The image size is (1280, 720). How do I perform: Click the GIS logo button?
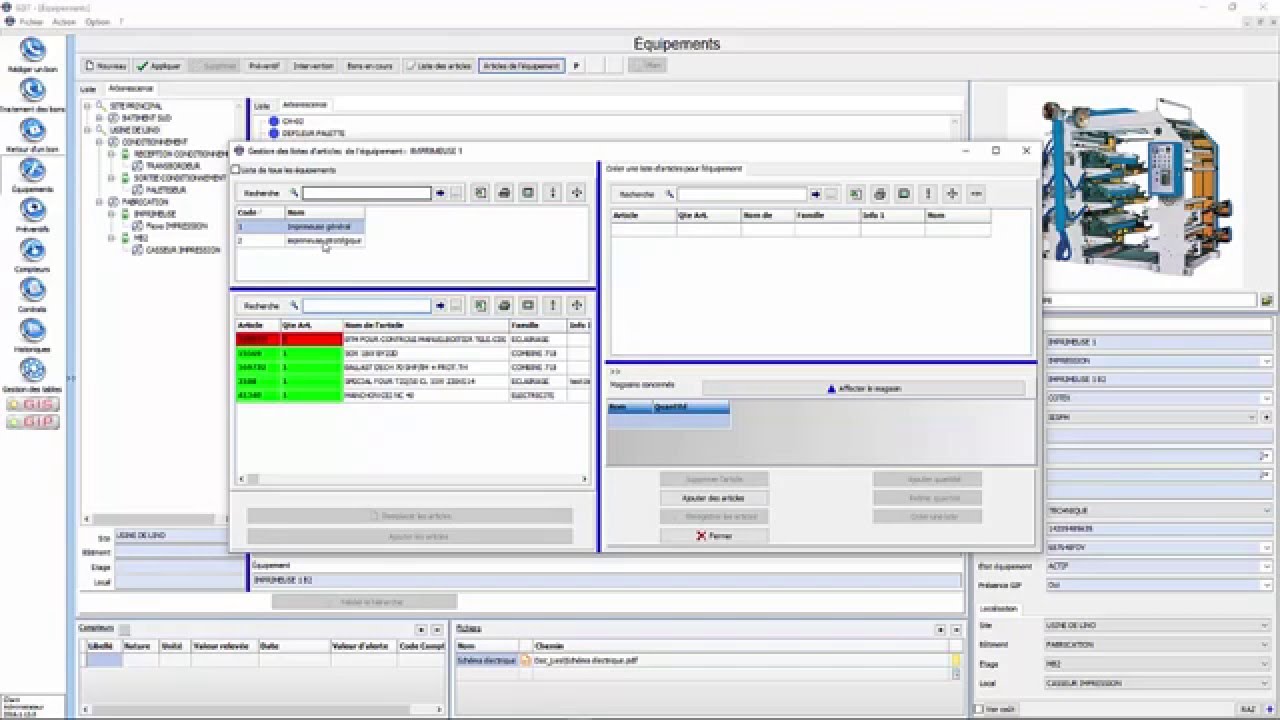pos(33,404)
